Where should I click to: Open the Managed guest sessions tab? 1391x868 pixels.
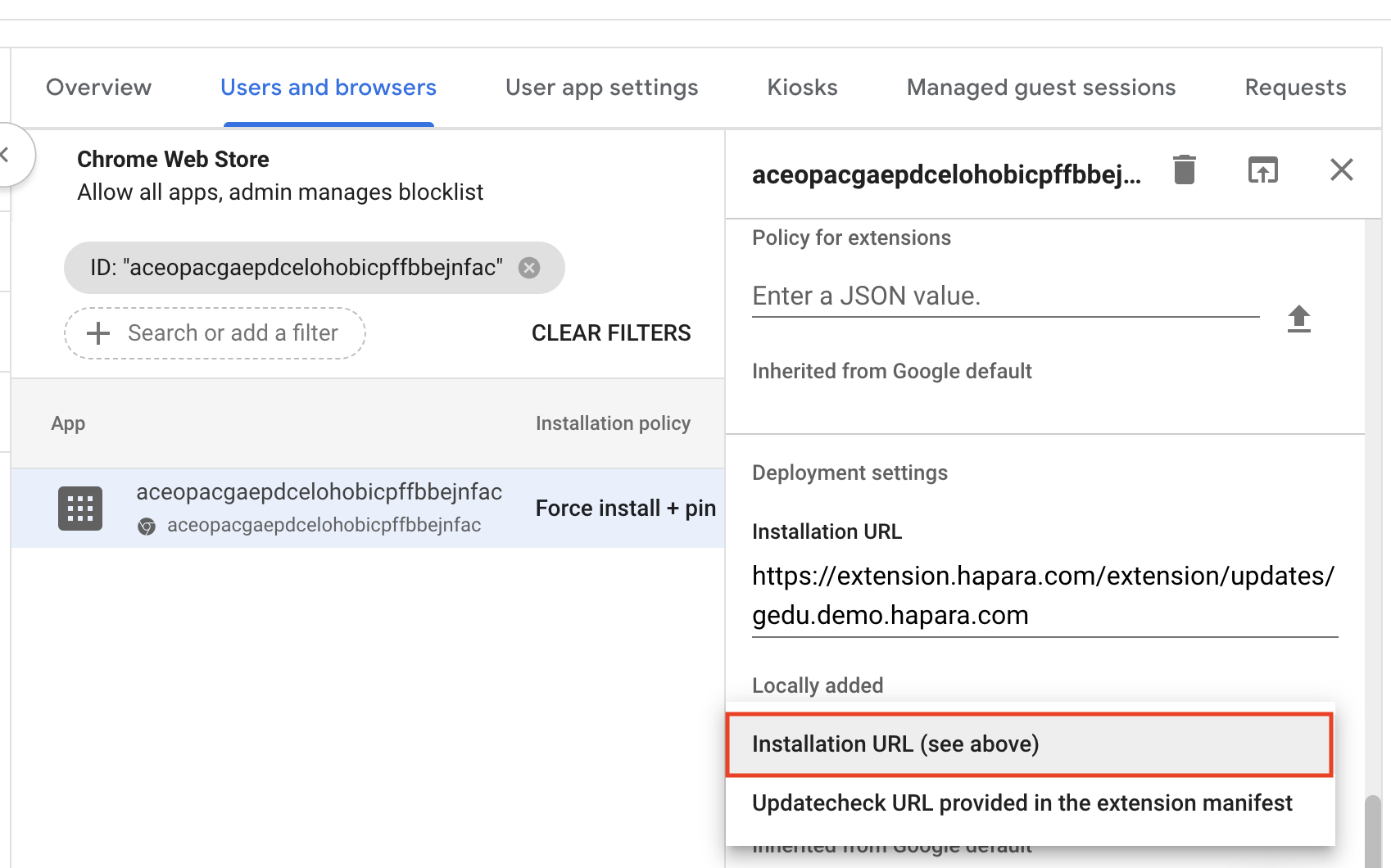[1040, 87]
